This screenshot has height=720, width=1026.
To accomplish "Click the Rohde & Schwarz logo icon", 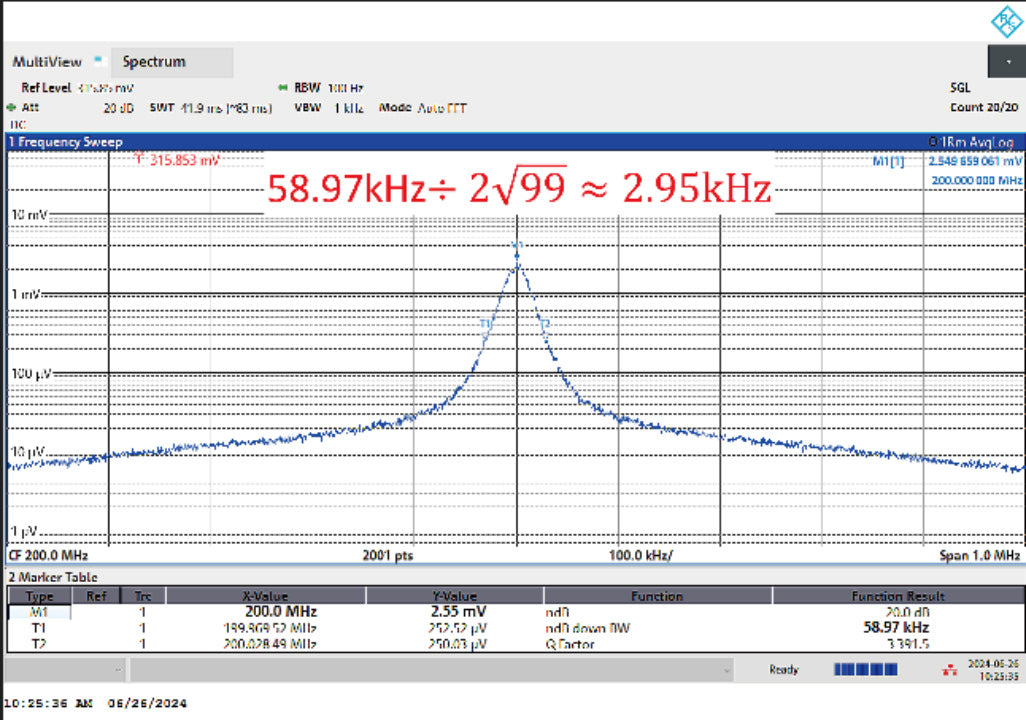I will point(1006,20).
